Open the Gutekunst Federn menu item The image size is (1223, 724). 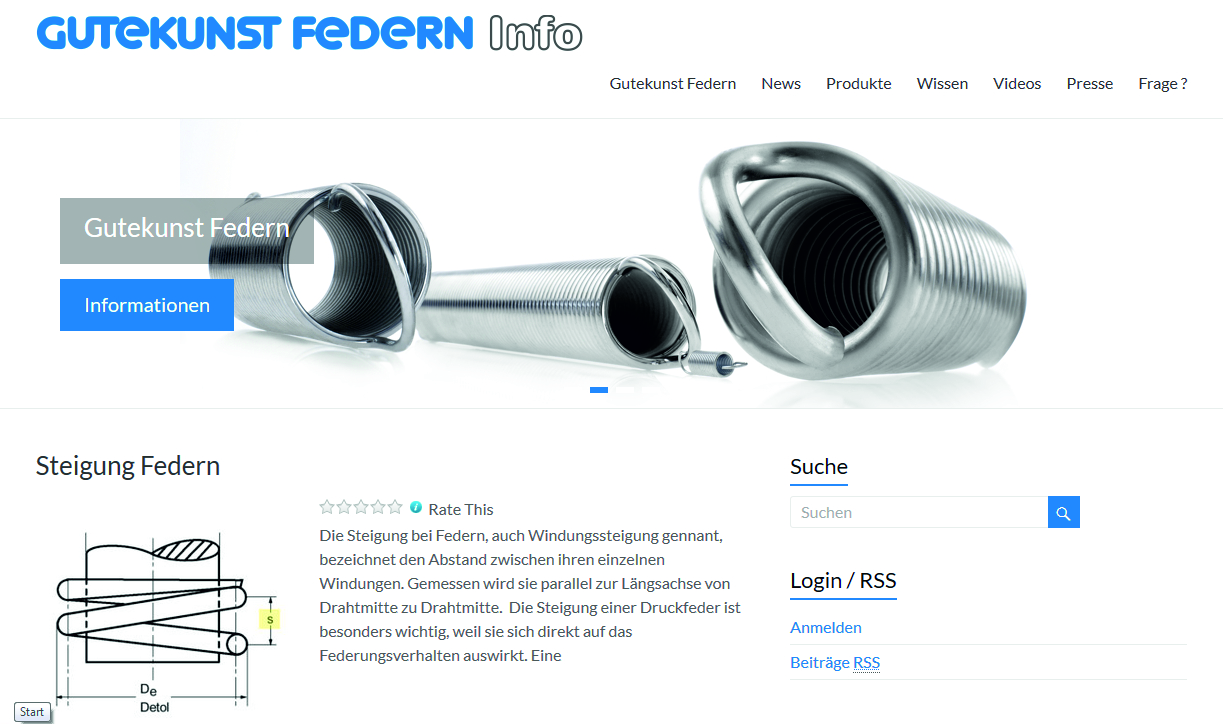[673, 84]
